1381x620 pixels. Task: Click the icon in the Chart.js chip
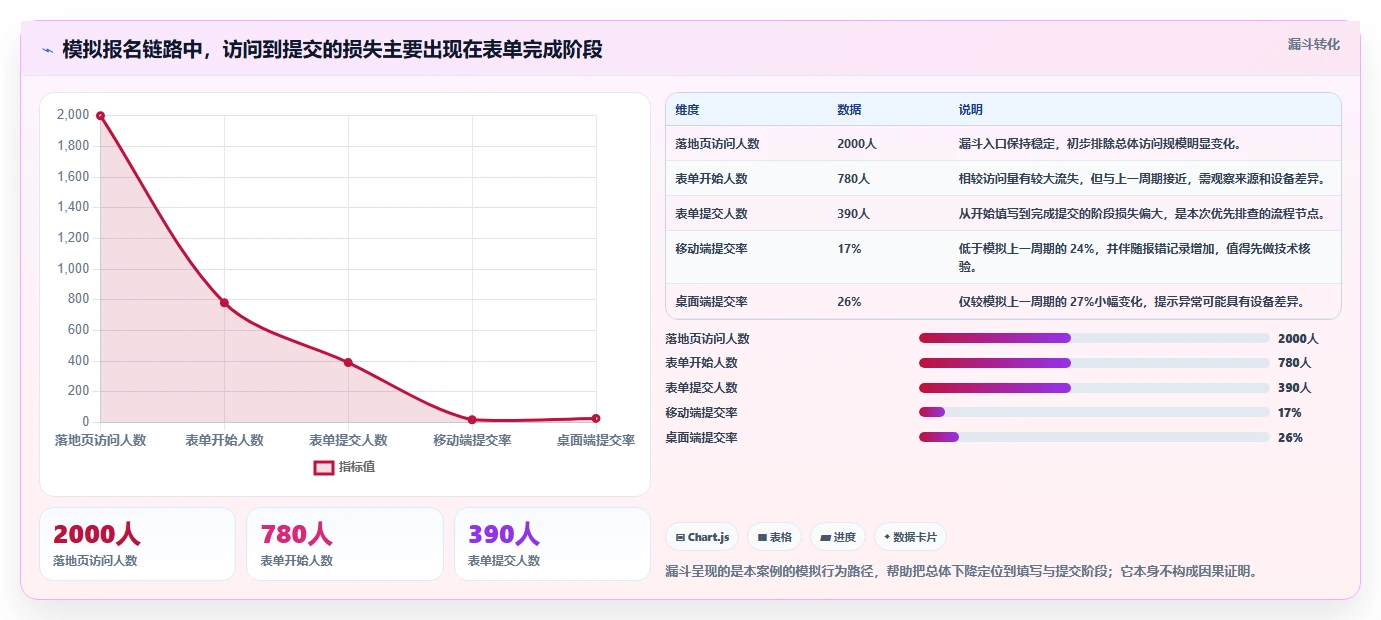(681, 538)
